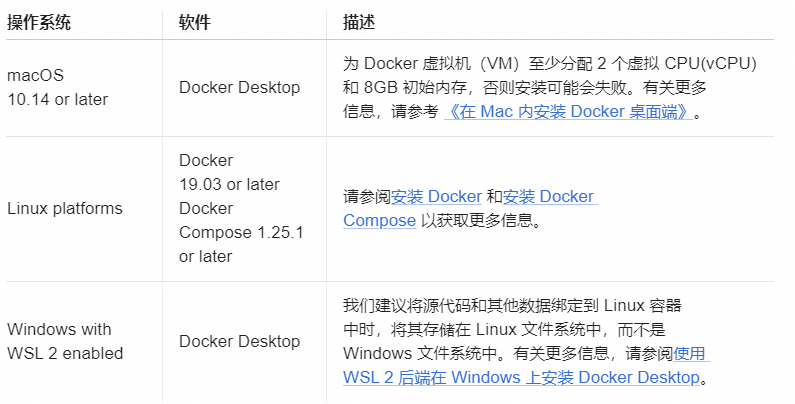Screen dimensions: 795x404
Task: Click Docker Desktop in the macOS row
Action: click(239, 87)
